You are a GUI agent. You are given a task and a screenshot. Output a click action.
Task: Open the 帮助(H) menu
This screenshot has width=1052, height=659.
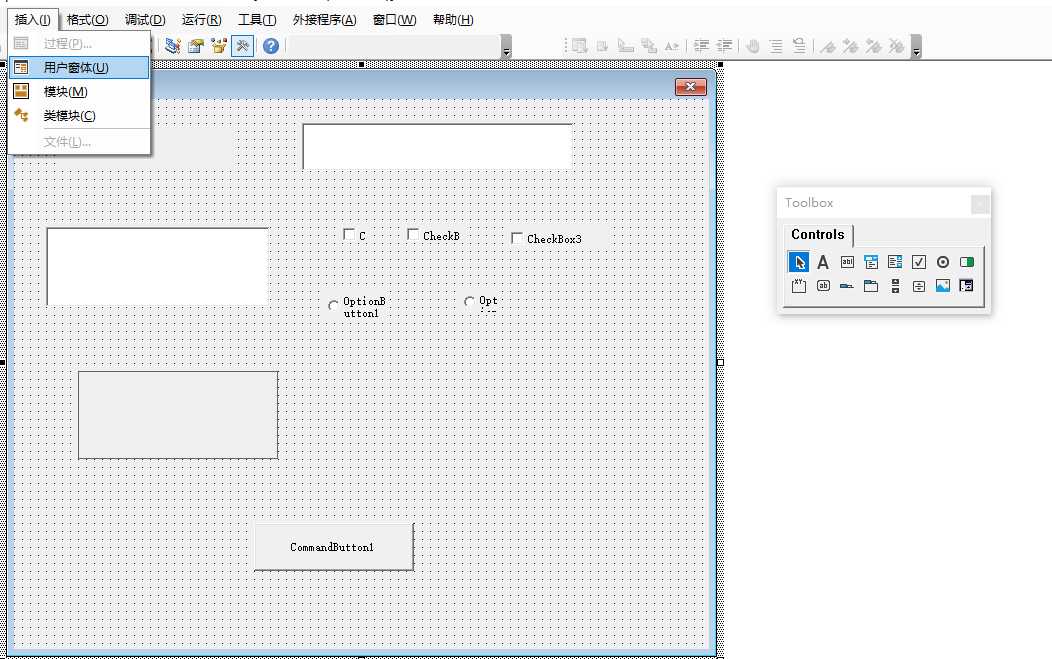tap(453, 19)
